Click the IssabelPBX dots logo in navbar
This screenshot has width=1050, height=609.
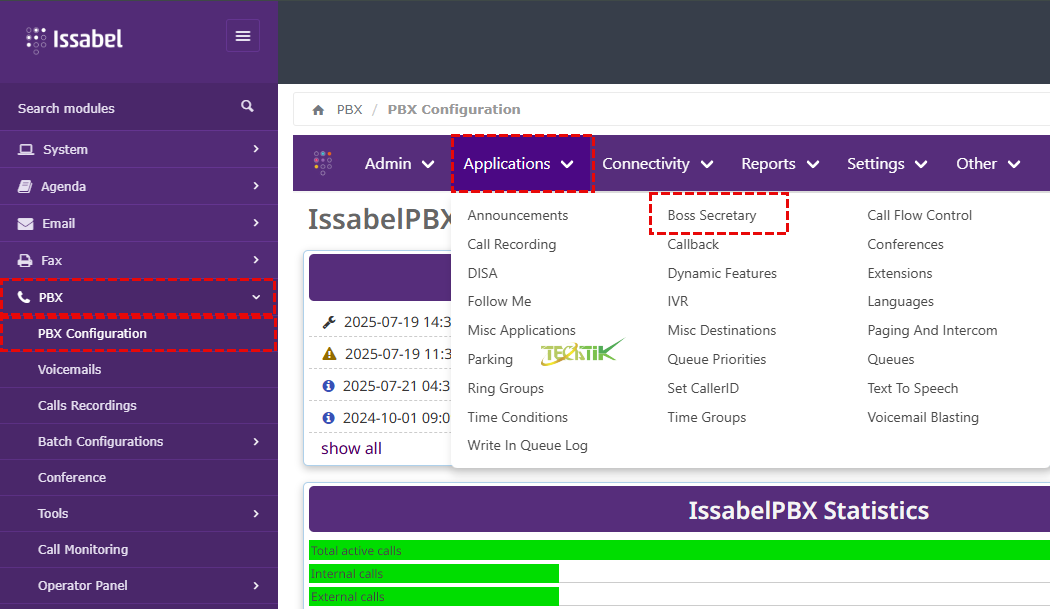323,163
